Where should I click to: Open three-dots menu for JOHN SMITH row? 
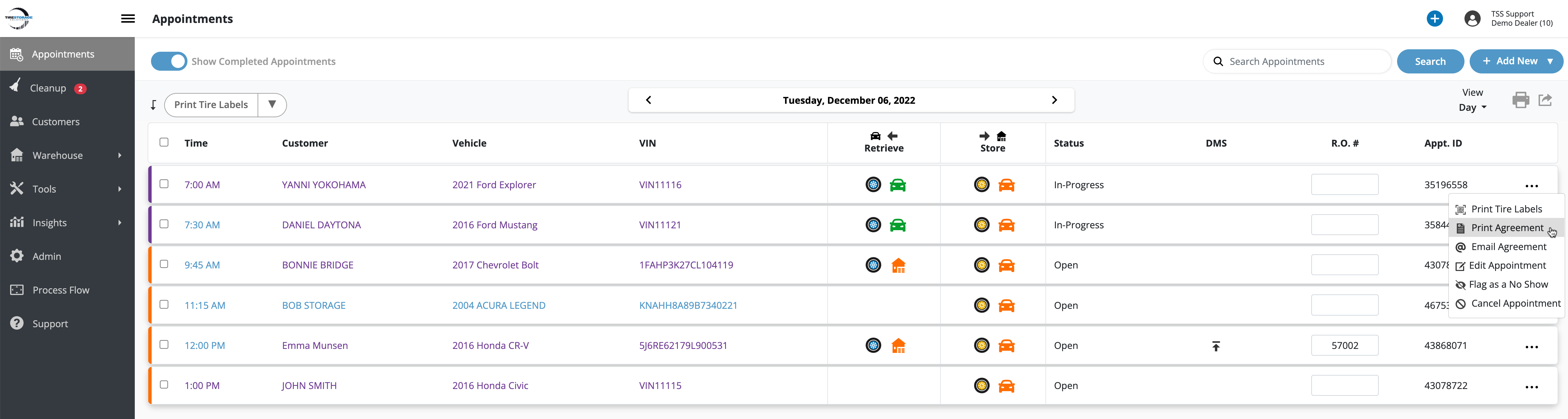[1532, 386]
